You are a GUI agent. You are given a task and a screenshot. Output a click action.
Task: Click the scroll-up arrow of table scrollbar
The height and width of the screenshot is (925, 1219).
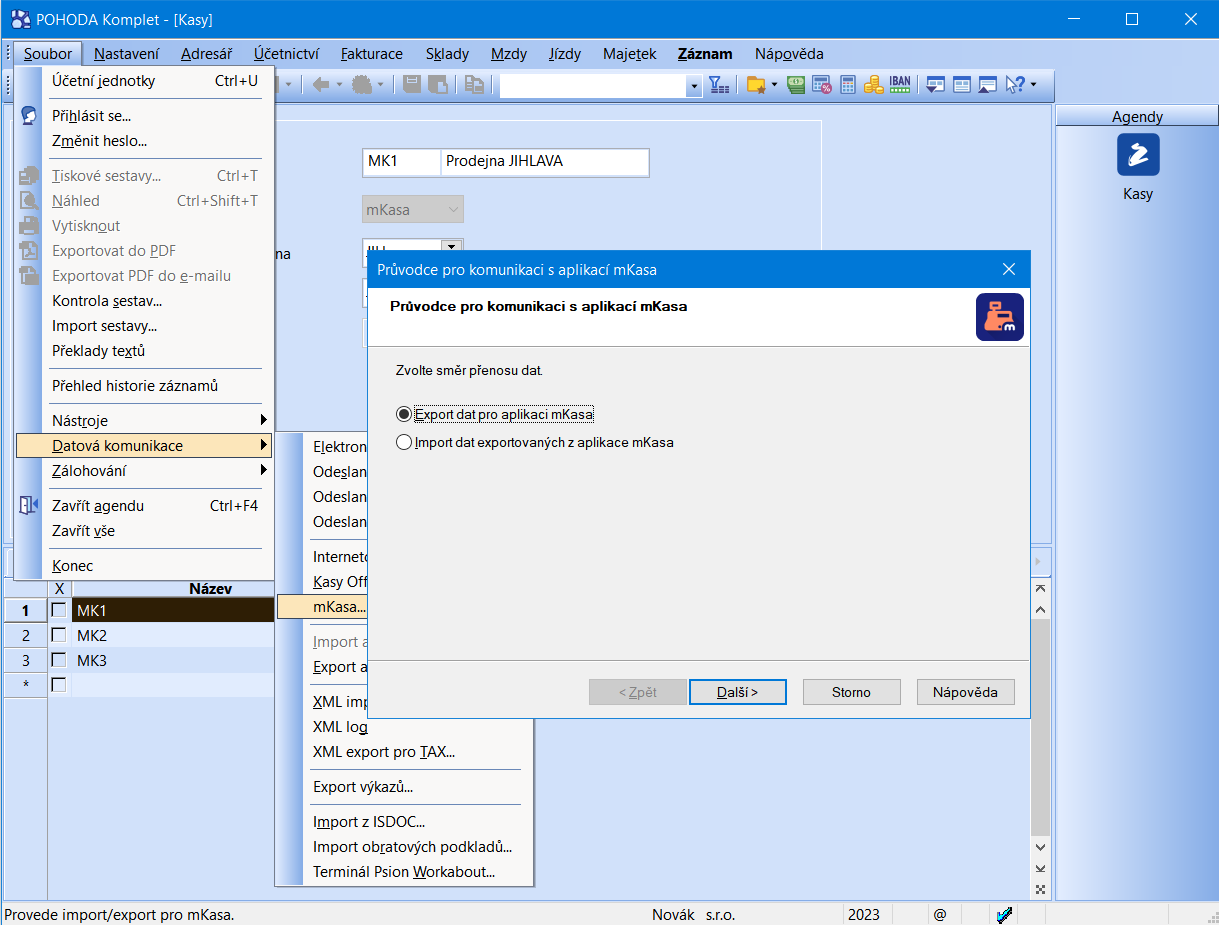(x=1041, y=609)
